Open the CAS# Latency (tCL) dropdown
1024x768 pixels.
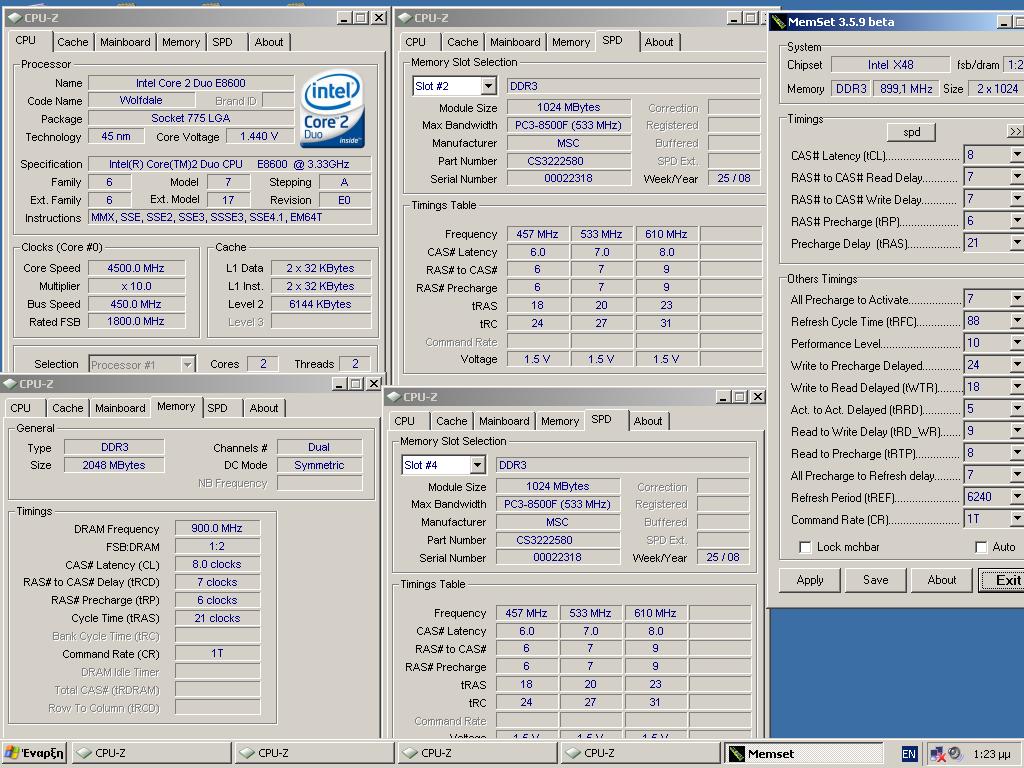pos(1017,155)
